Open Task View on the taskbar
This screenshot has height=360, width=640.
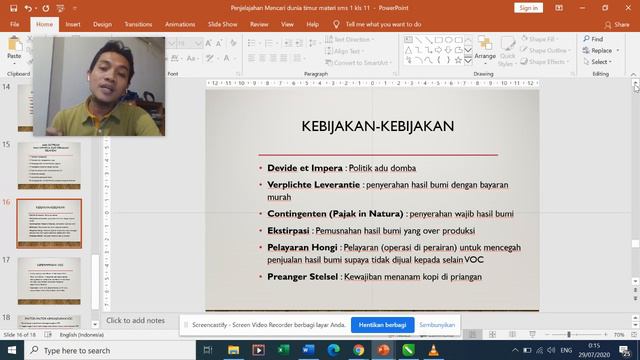click(208, 350)
